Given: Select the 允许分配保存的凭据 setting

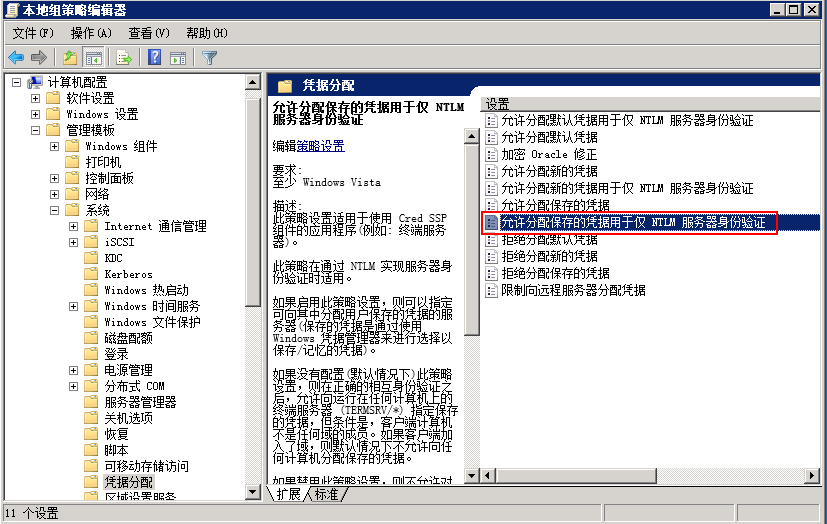Looking at the screenshot, I should coord(555,205).
